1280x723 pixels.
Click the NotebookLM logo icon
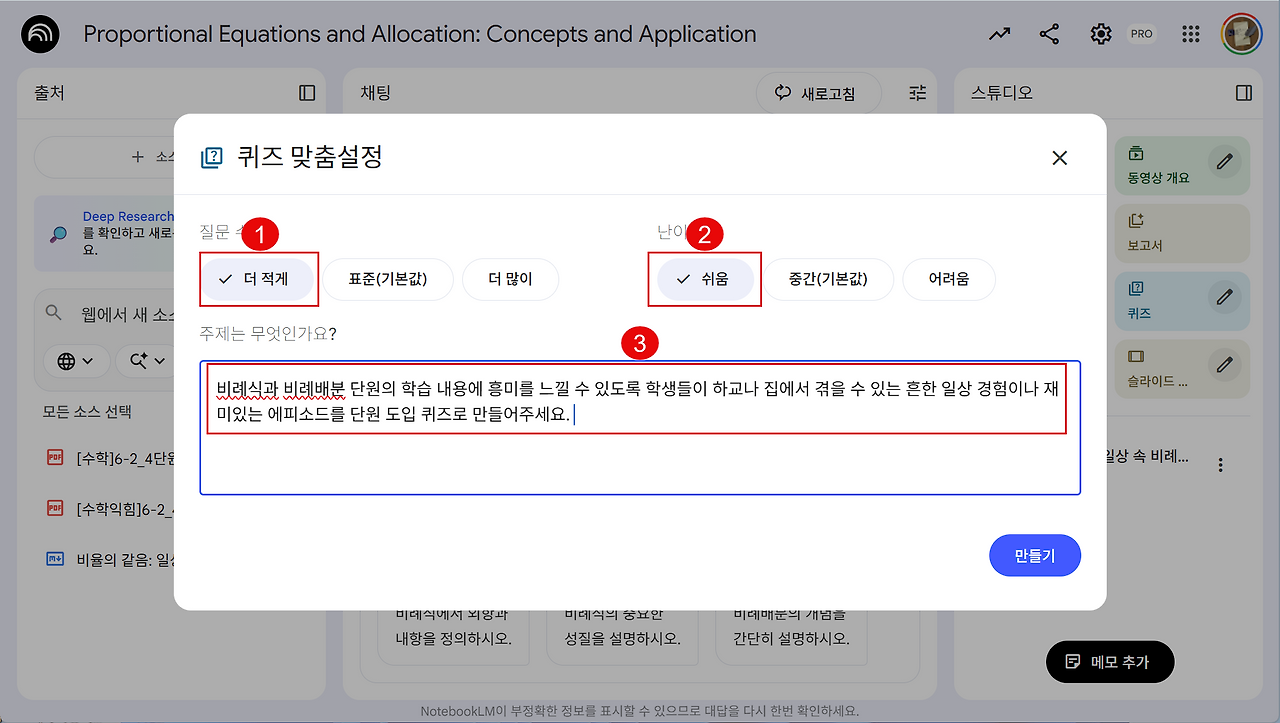[x=40, y=34]
